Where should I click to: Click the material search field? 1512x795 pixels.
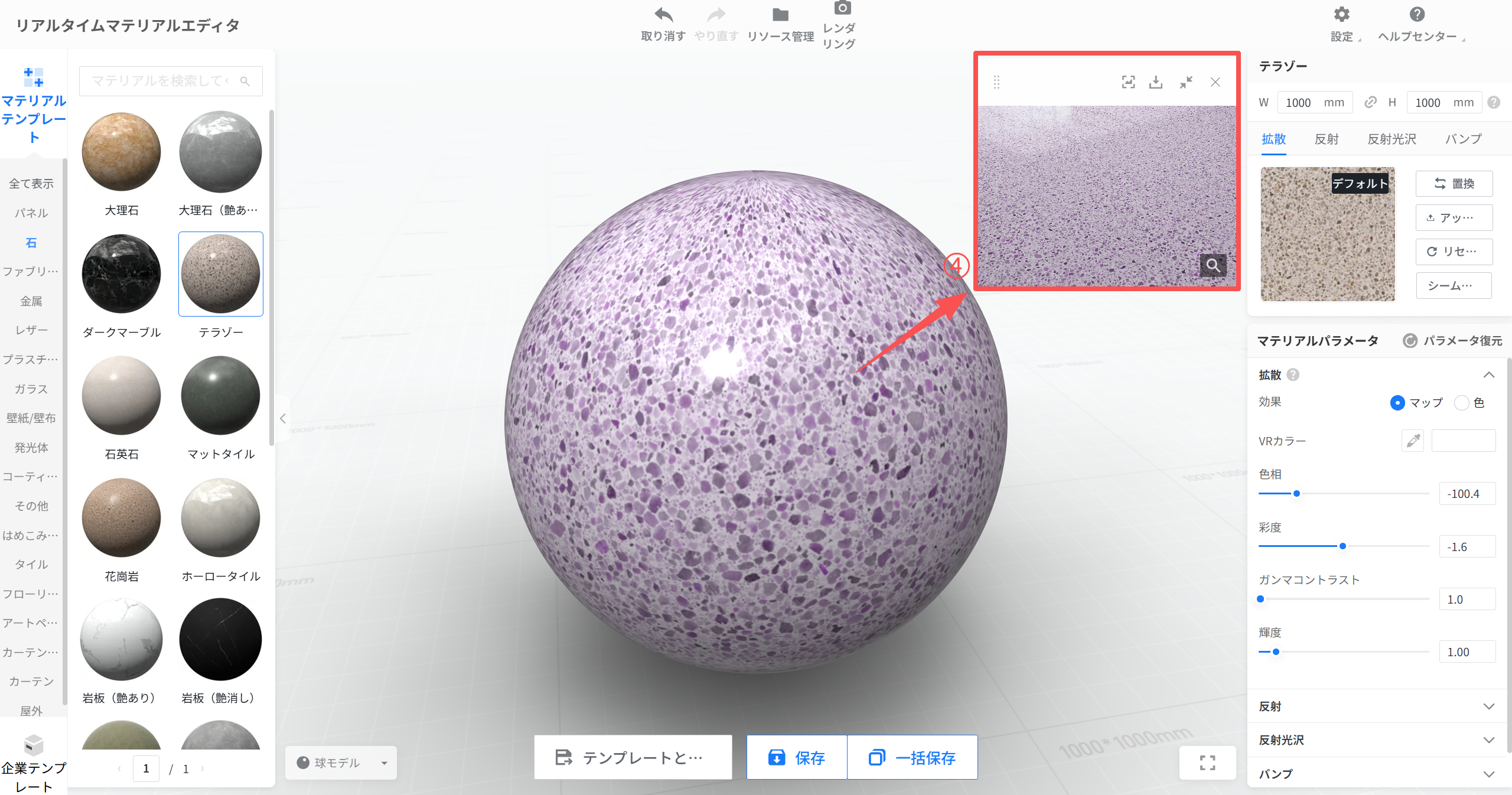171,81
